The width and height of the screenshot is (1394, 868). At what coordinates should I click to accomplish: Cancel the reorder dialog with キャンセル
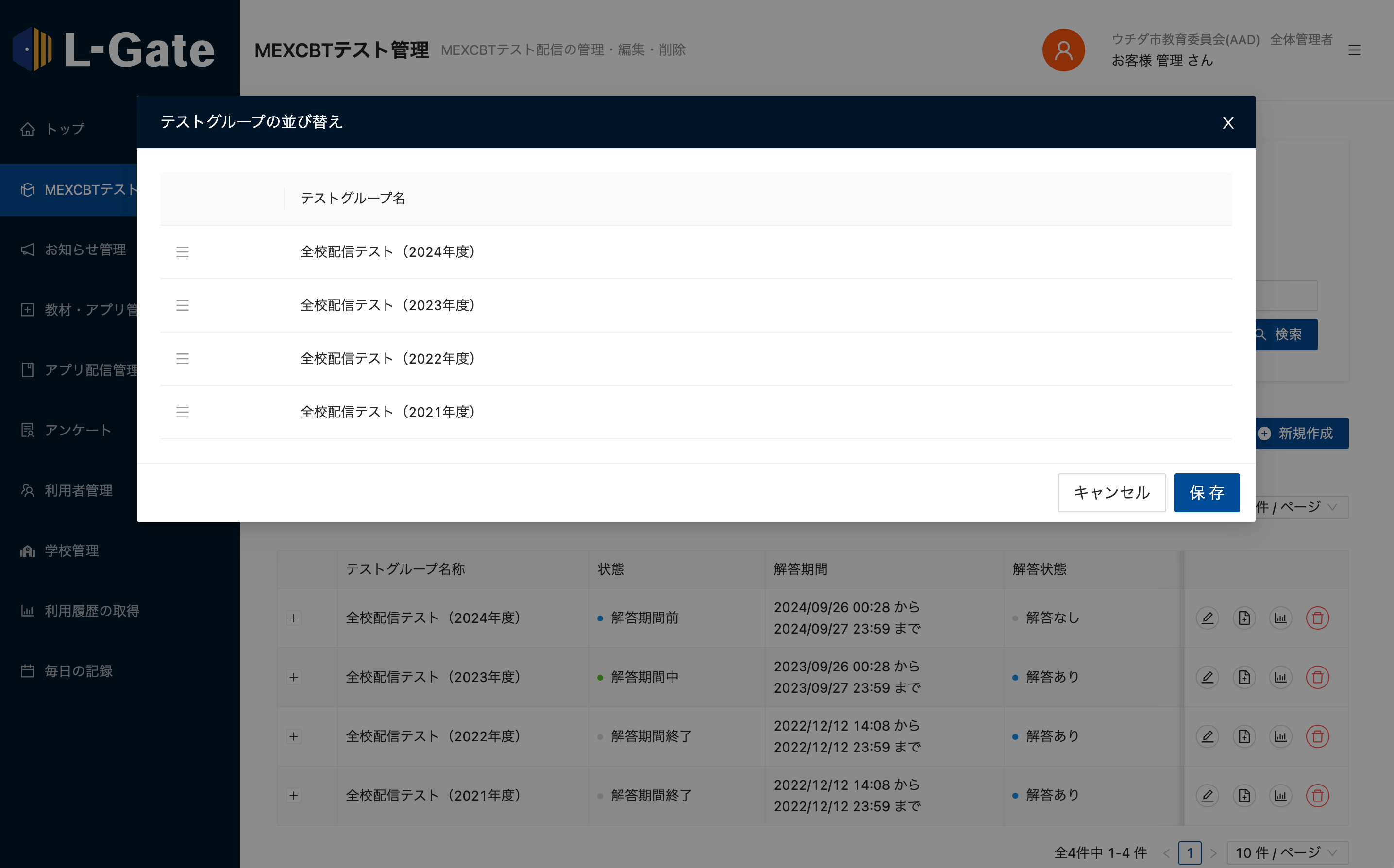[x=1111, y=493]
